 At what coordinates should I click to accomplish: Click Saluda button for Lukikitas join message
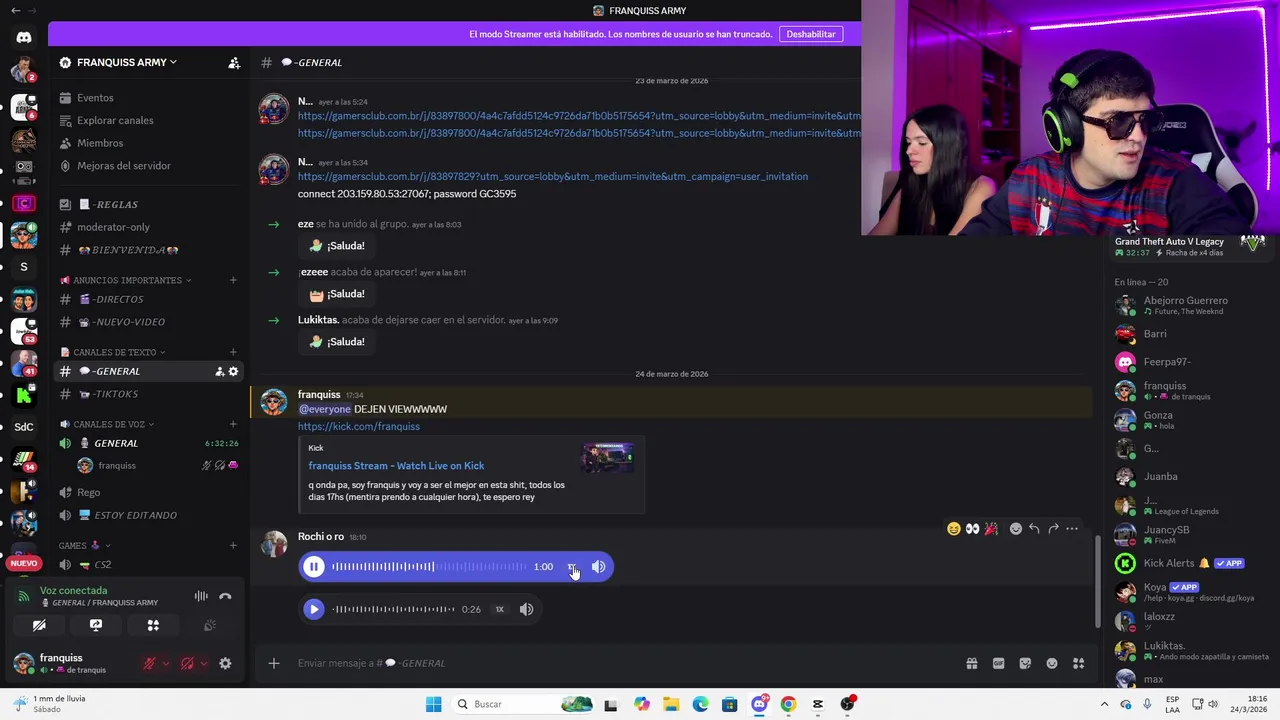pyautogui.click(x=336, y=342)
